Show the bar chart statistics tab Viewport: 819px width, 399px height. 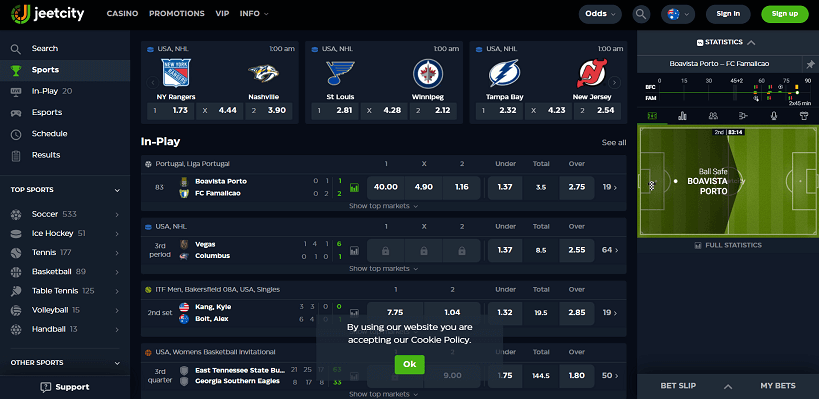(682, 115)
